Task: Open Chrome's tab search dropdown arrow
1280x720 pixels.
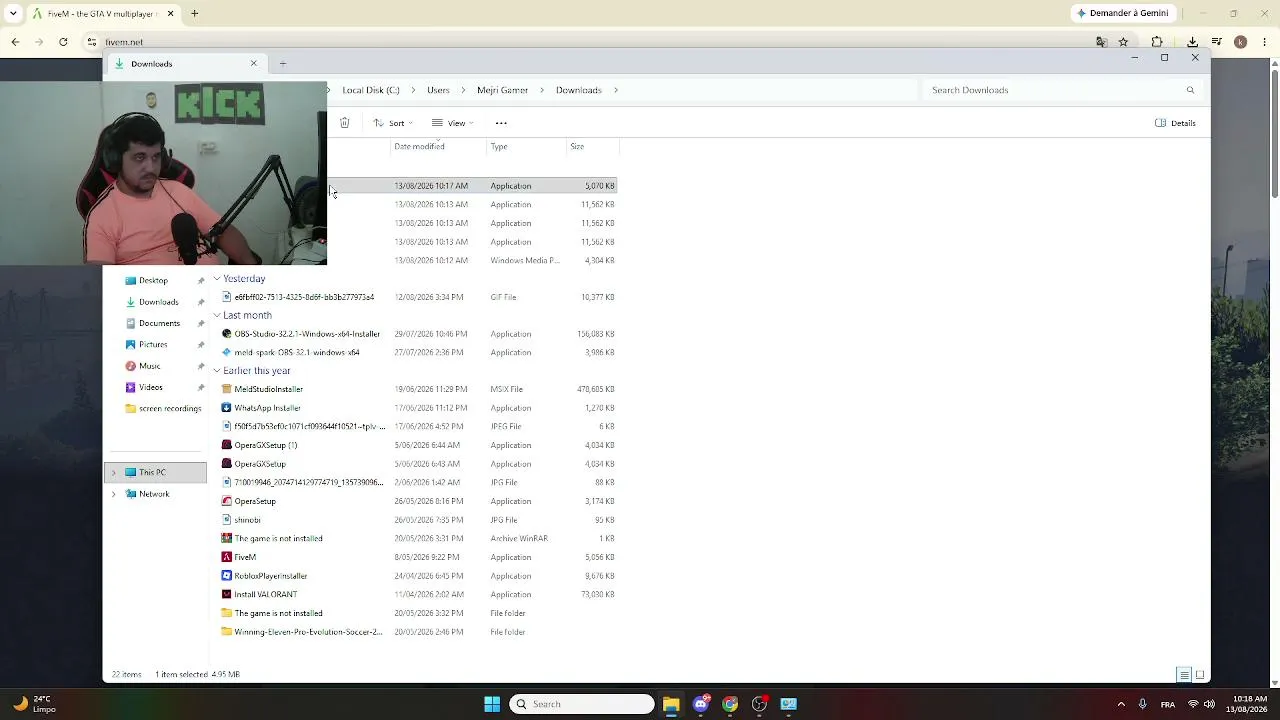Action: coord(13,14)
